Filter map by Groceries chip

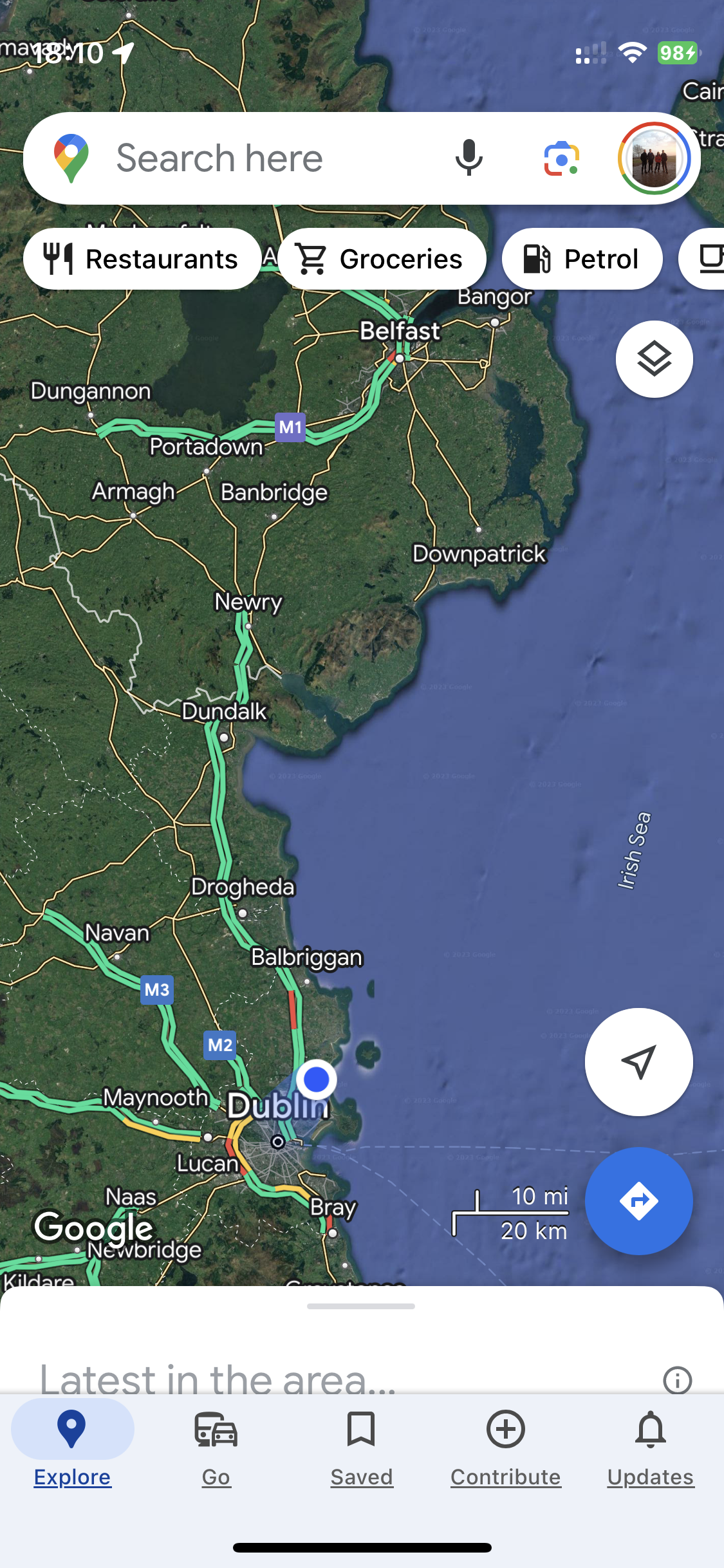click(x=382, y=259)
